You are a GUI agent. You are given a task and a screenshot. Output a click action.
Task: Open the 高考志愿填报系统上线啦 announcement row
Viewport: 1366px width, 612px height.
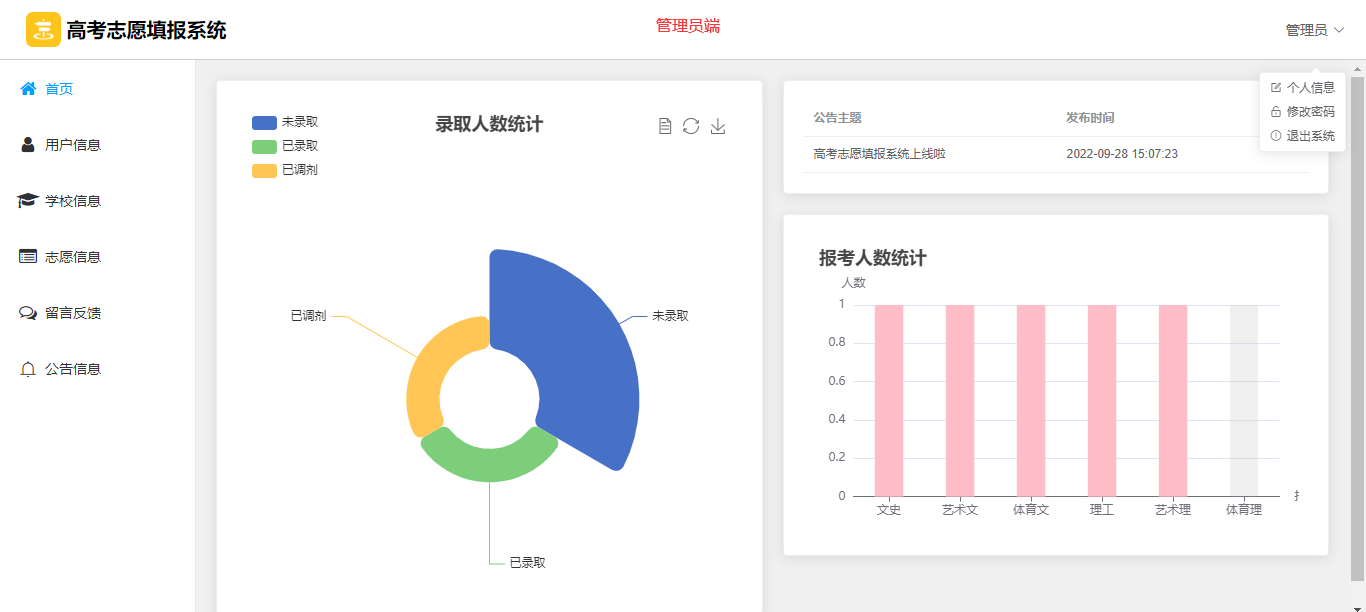coord(879,154)
